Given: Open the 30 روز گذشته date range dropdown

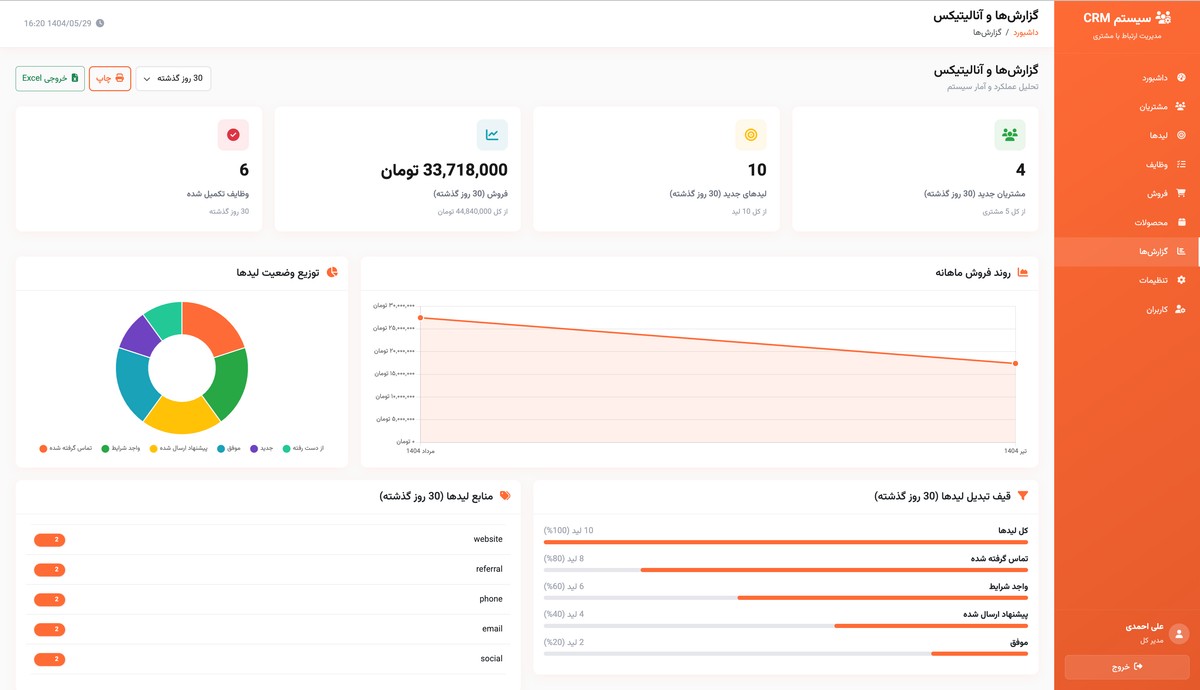Looking at the screenshot, I should tap(172, 77).
